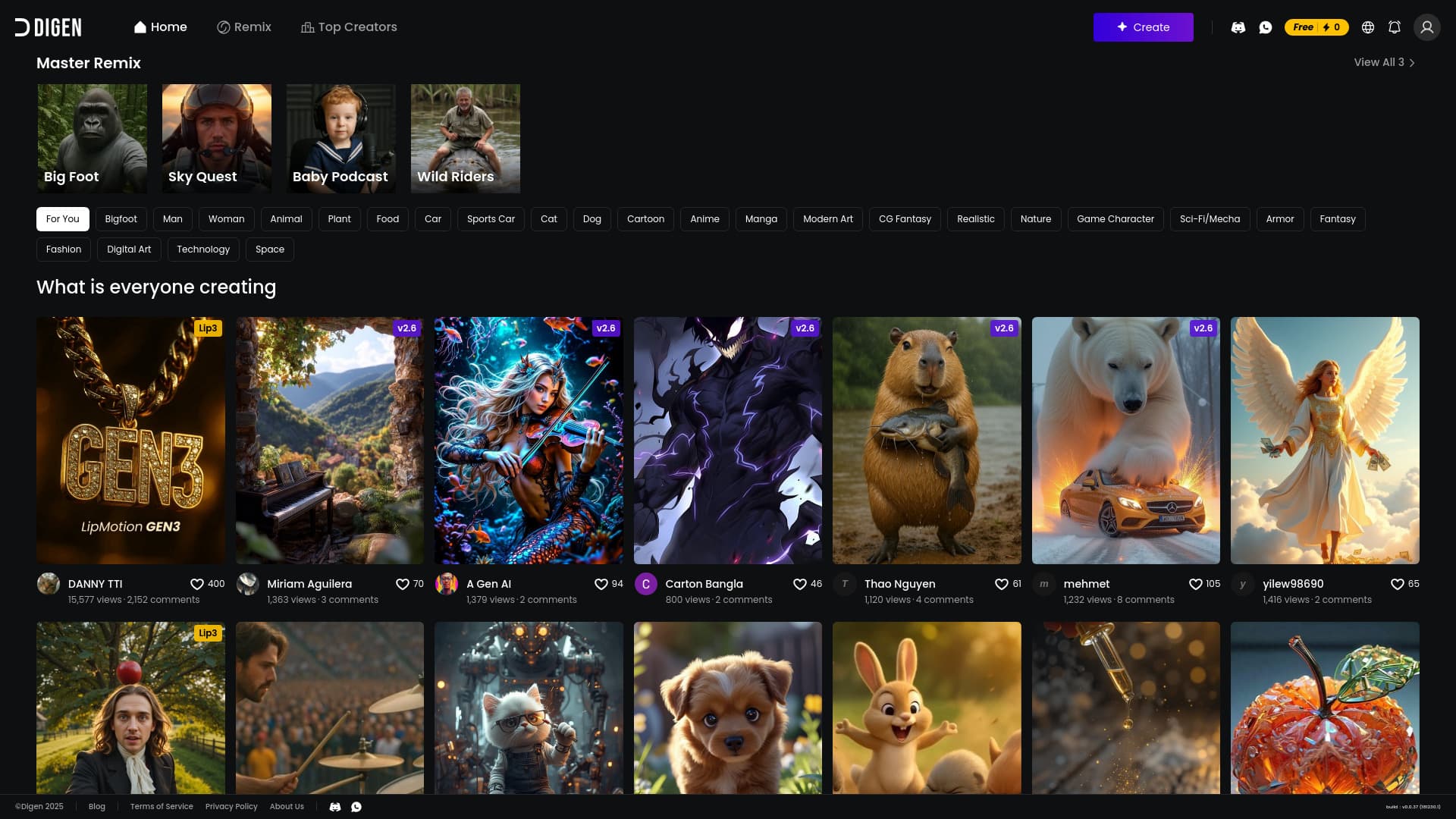
Task: Open the Discord icon in the footer
Action: (x=334, y=806)
